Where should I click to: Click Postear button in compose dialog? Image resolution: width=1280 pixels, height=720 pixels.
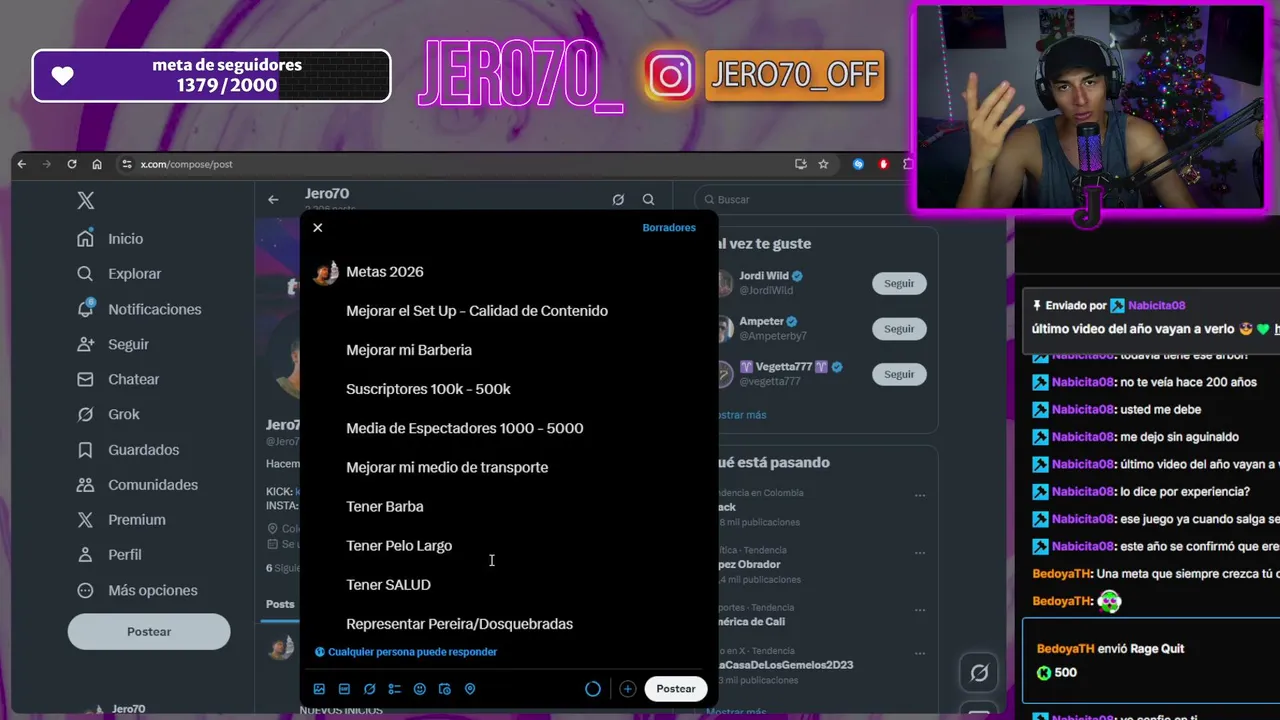pyautogui.click(x=676, y=689)
